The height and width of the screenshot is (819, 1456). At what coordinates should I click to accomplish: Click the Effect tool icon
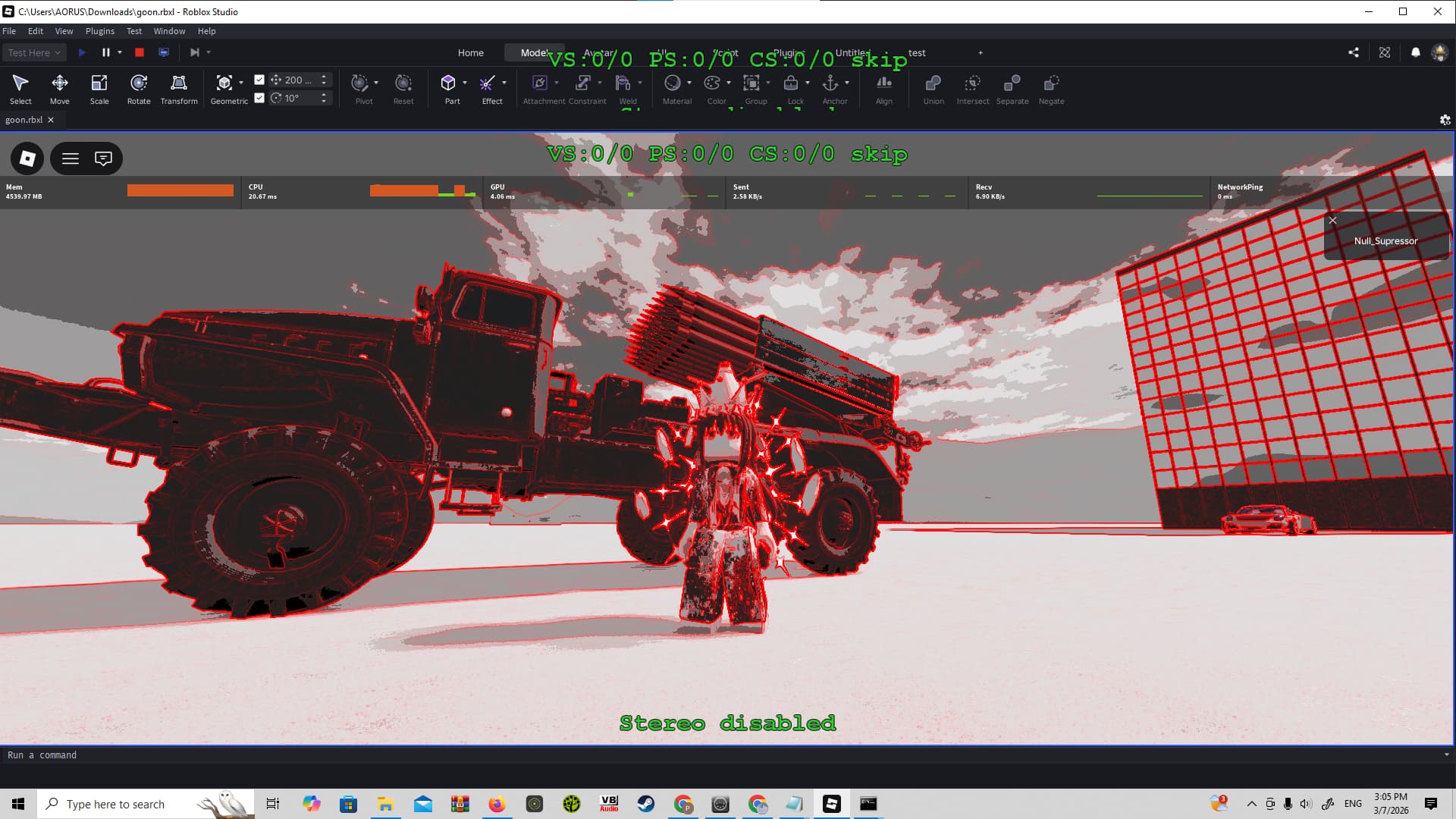[488, 83]
